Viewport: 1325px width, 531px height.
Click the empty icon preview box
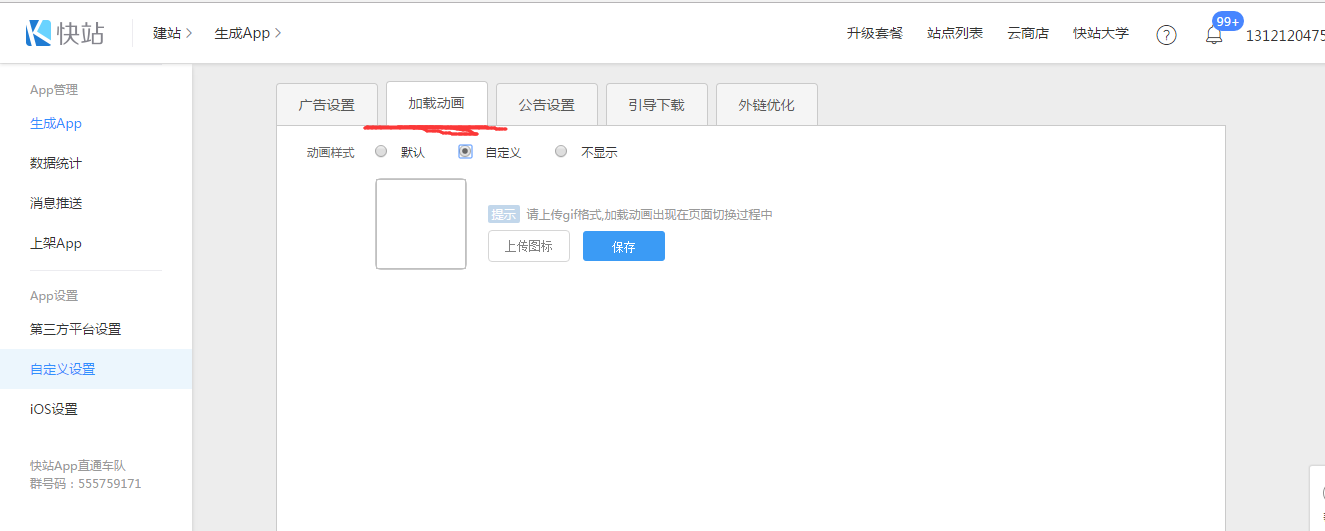pos(421,224)
